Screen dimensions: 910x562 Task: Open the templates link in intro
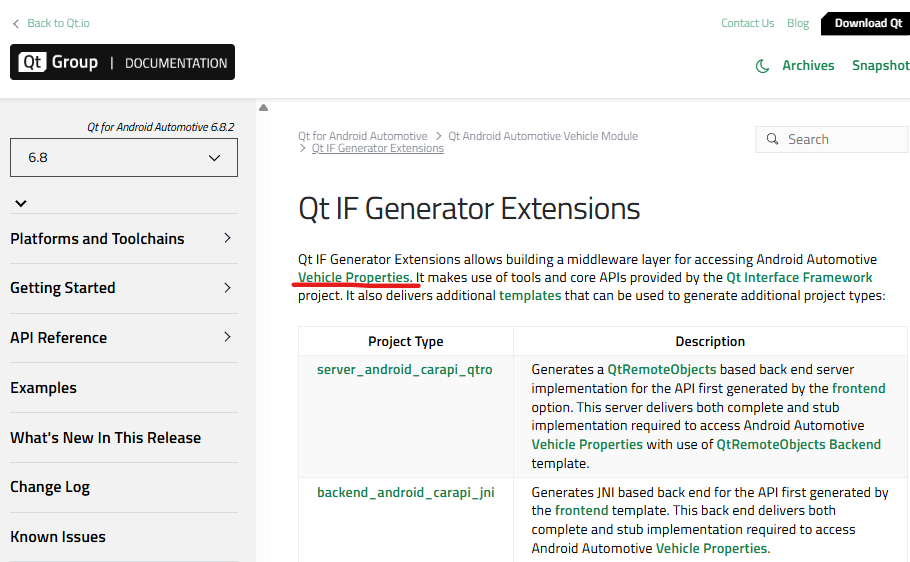530,296
